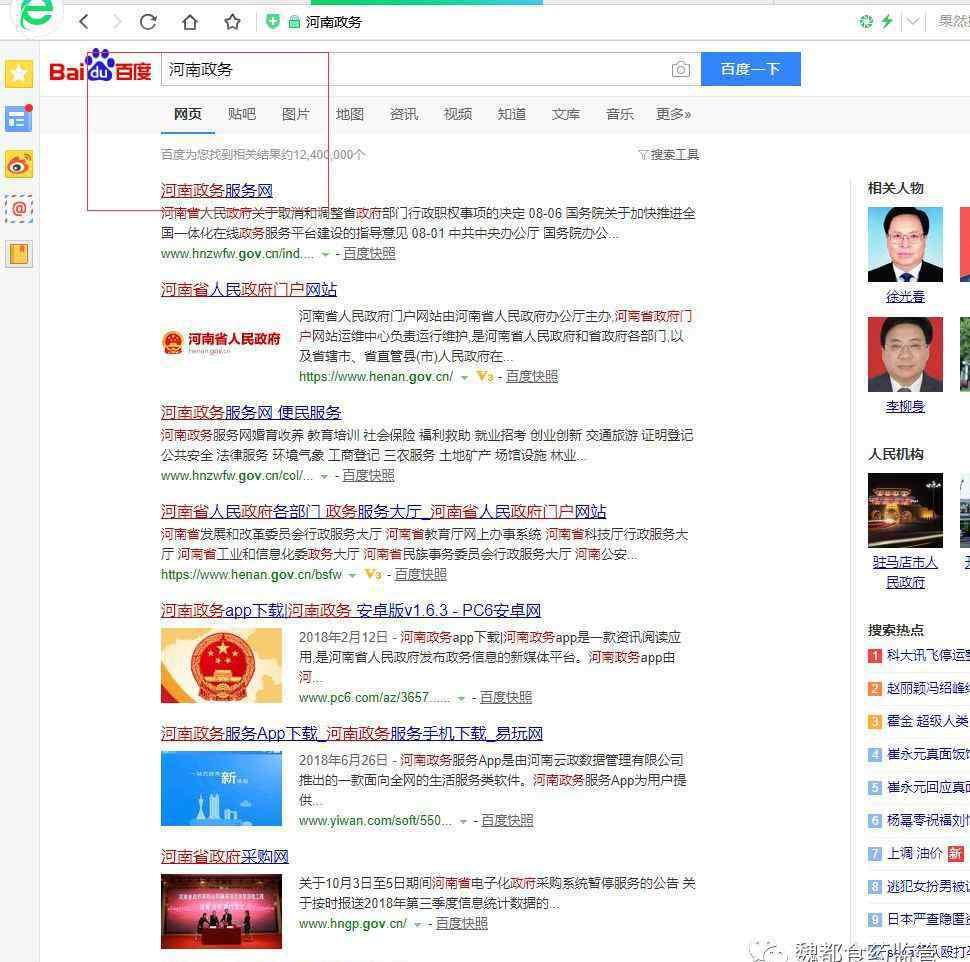Open the 河南政务服务App下载 易玩网 result link
This screenshot has width=970, height=962.
[352, 733]
